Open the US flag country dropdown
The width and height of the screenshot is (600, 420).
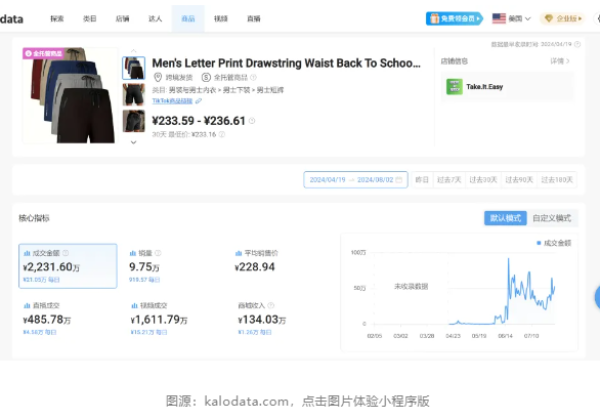pos(511,18)
